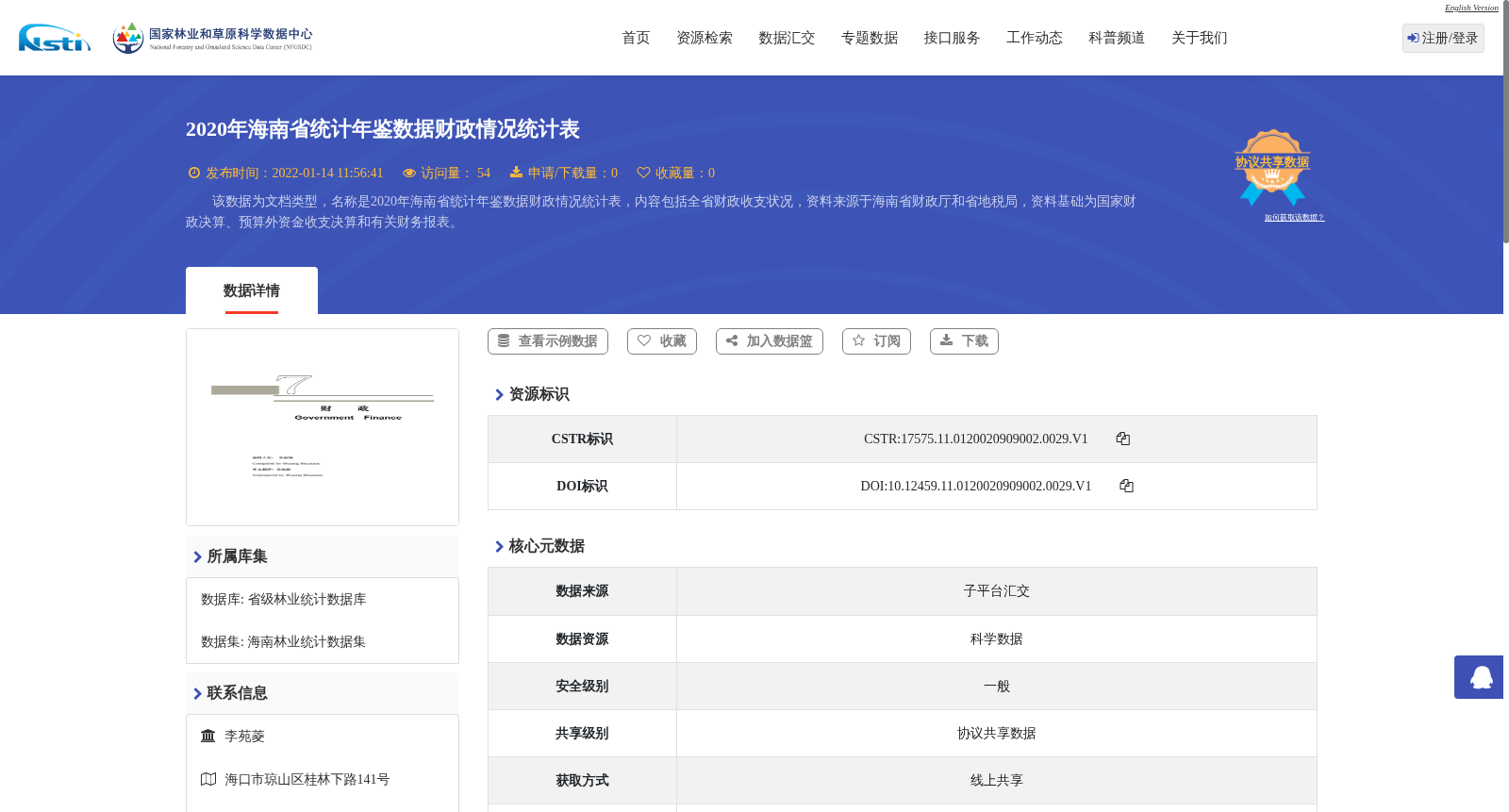Viewport: 1509px width, 812px height.
Task: Go to the 数据汇交 menu
Action: pyautogui.click(x=787, y=38)
